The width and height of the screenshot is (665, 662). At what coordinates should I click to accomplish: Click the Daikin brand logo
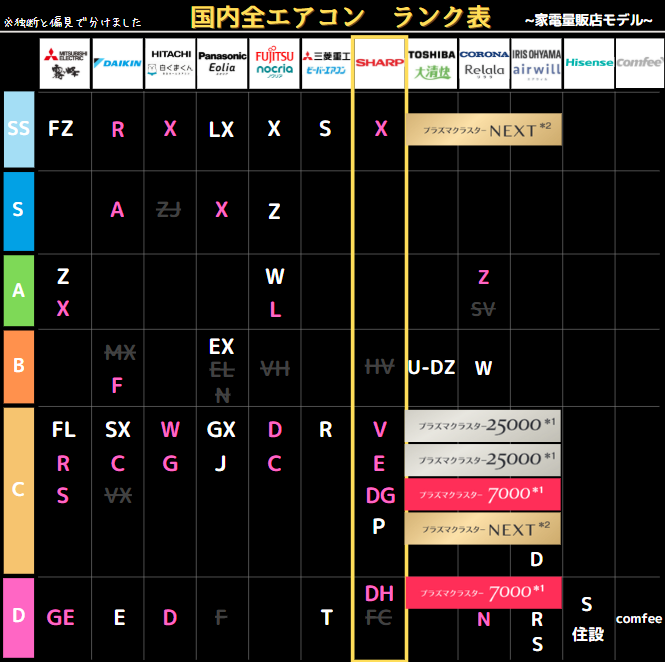click(x=117, y=63)
